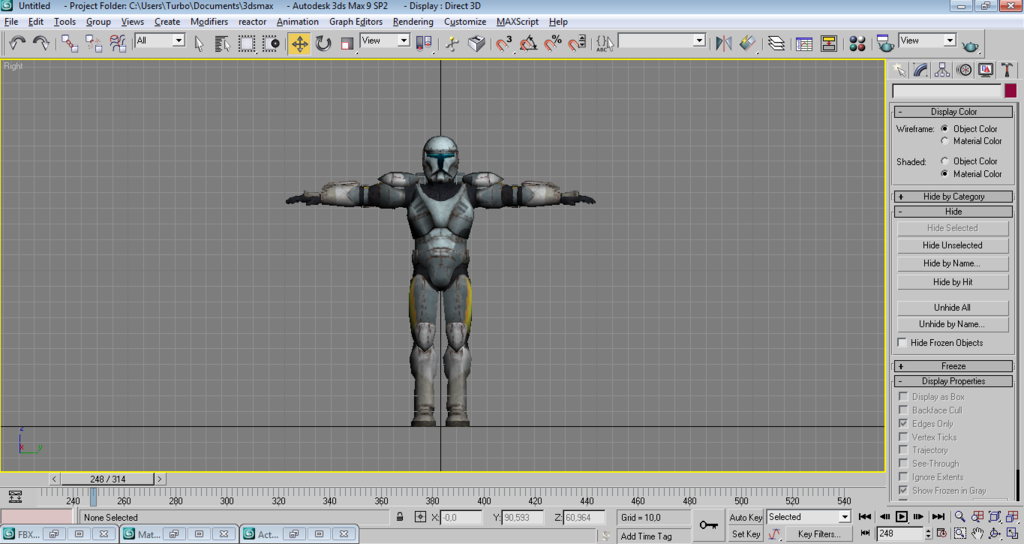Screen dimensions: 1024x544
Task: Activate Select and Move tool
Action: (299, 44)
